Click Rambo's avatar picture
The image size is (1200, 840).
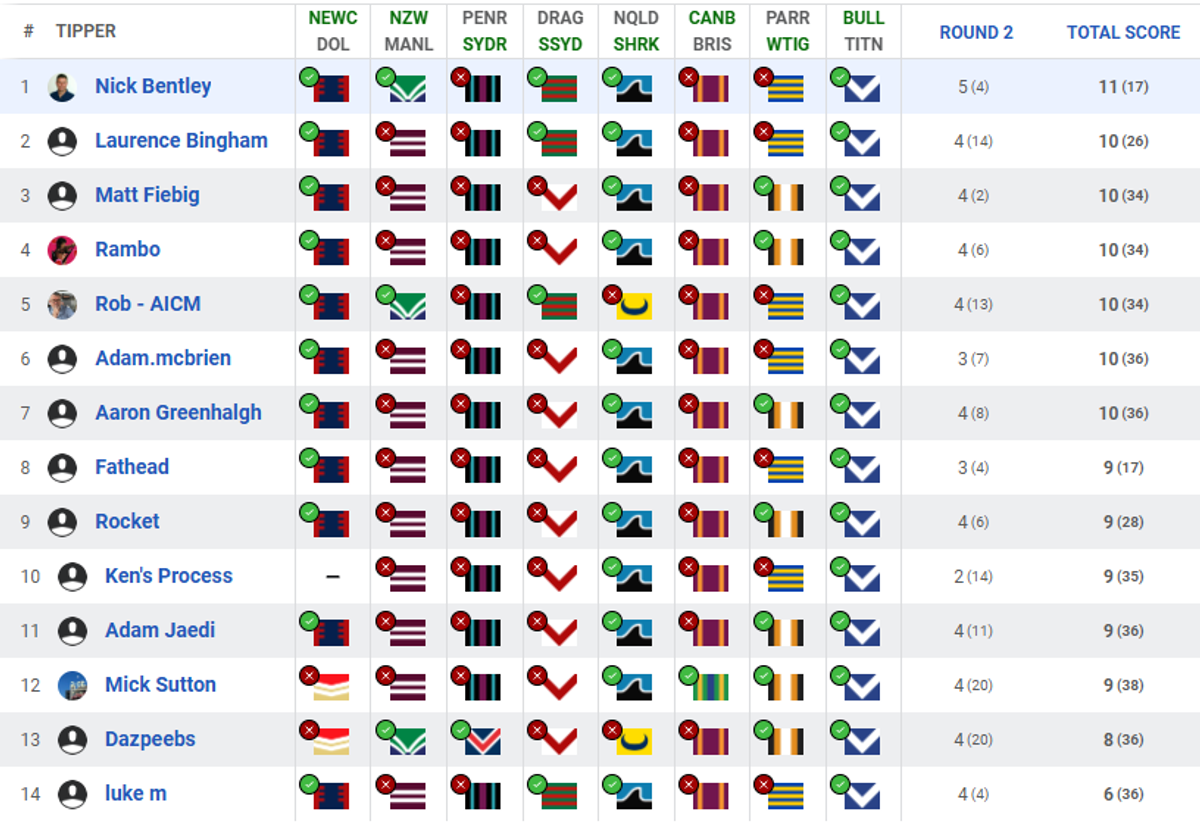[62, 250]
